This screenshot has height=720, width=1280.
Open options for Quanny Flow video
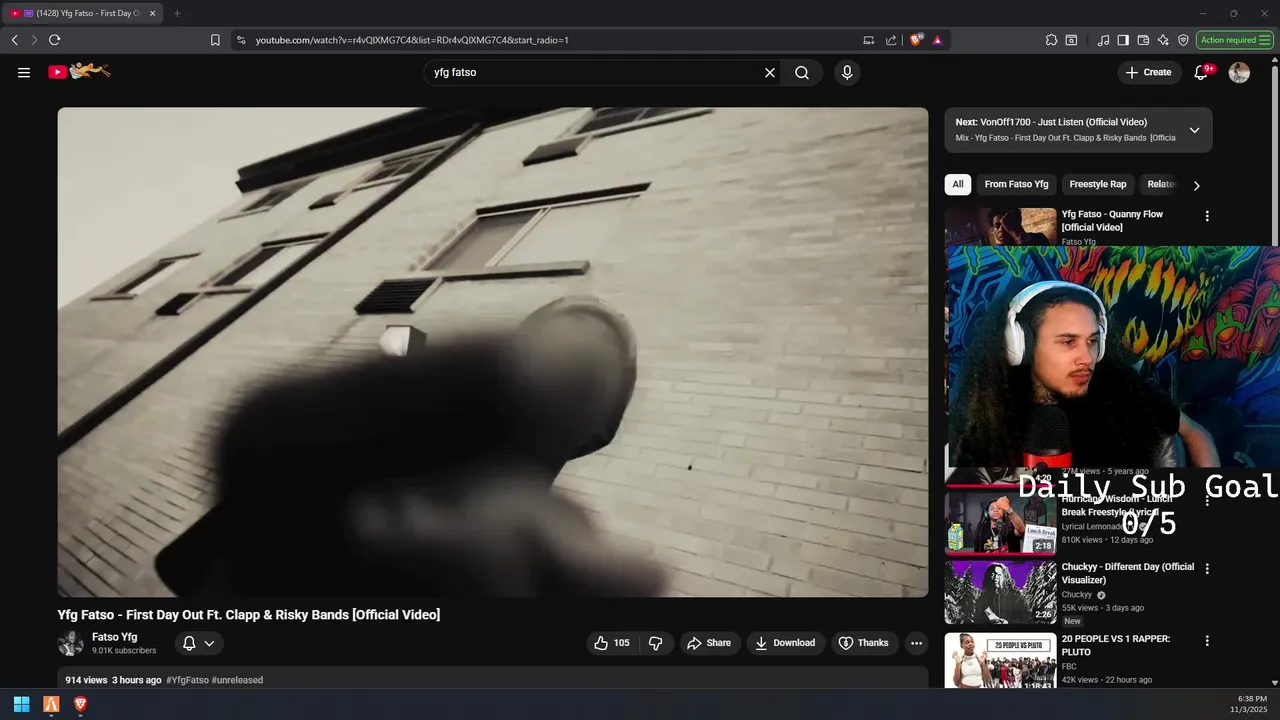click(1207, 216)
